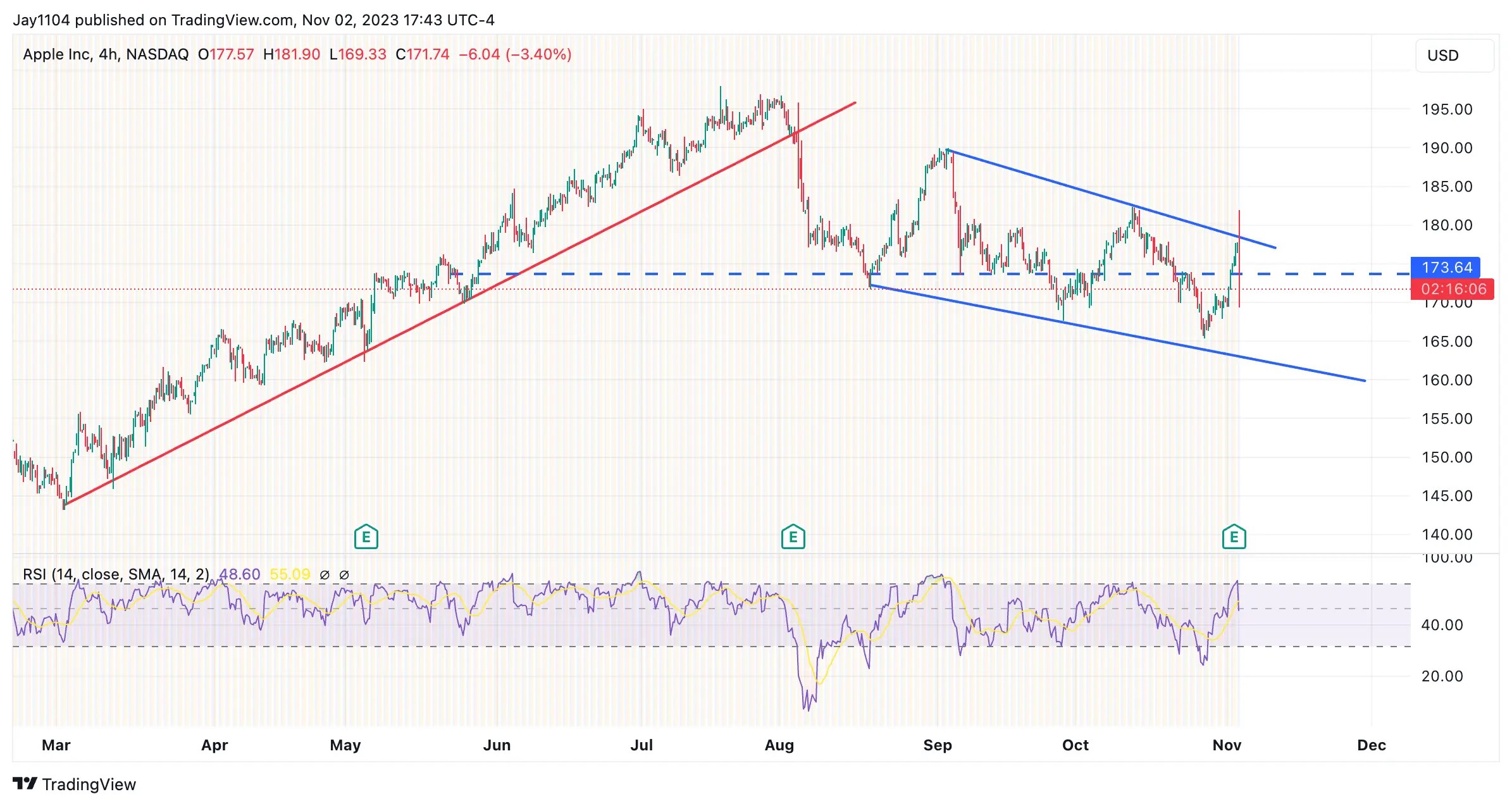Click the Aug label on time axis
The image size is (1512, 806).
click(x=779, y=745)
